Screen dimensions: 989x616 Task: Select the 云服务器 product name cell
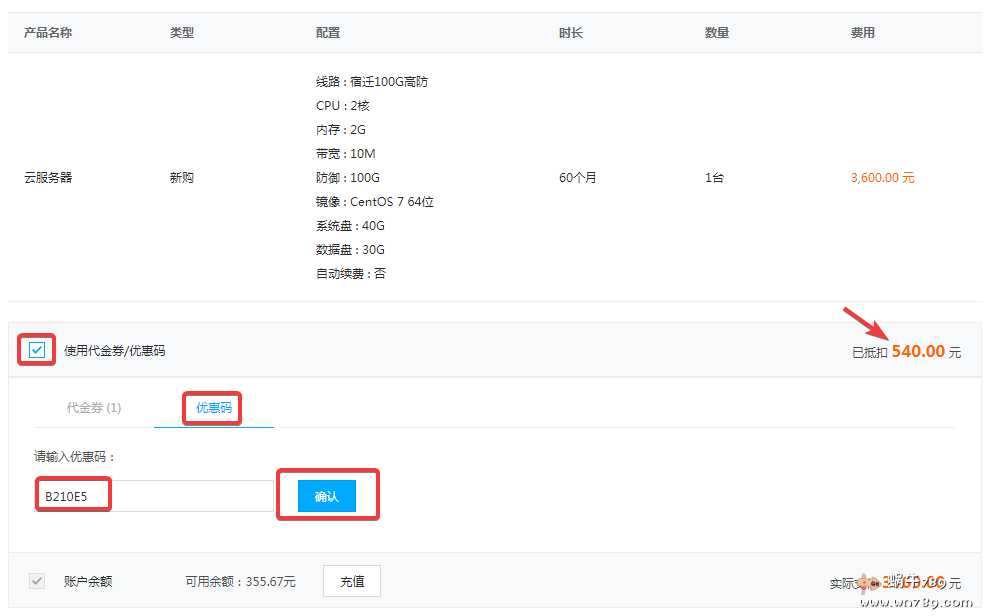[x=48, y=178]
